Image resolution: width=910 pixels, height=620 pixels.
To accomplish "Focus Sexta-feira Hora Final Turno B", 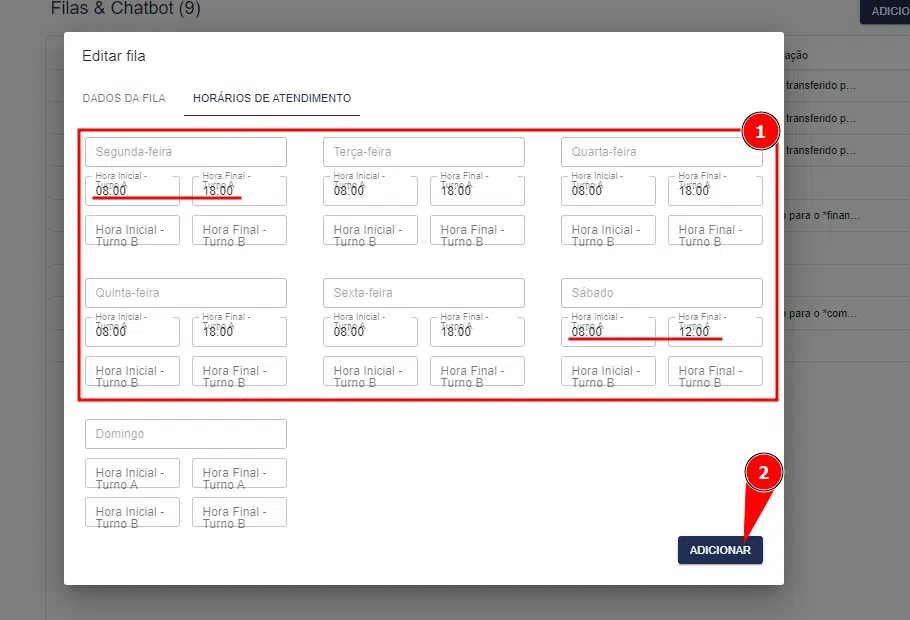I will pos(477,371).
